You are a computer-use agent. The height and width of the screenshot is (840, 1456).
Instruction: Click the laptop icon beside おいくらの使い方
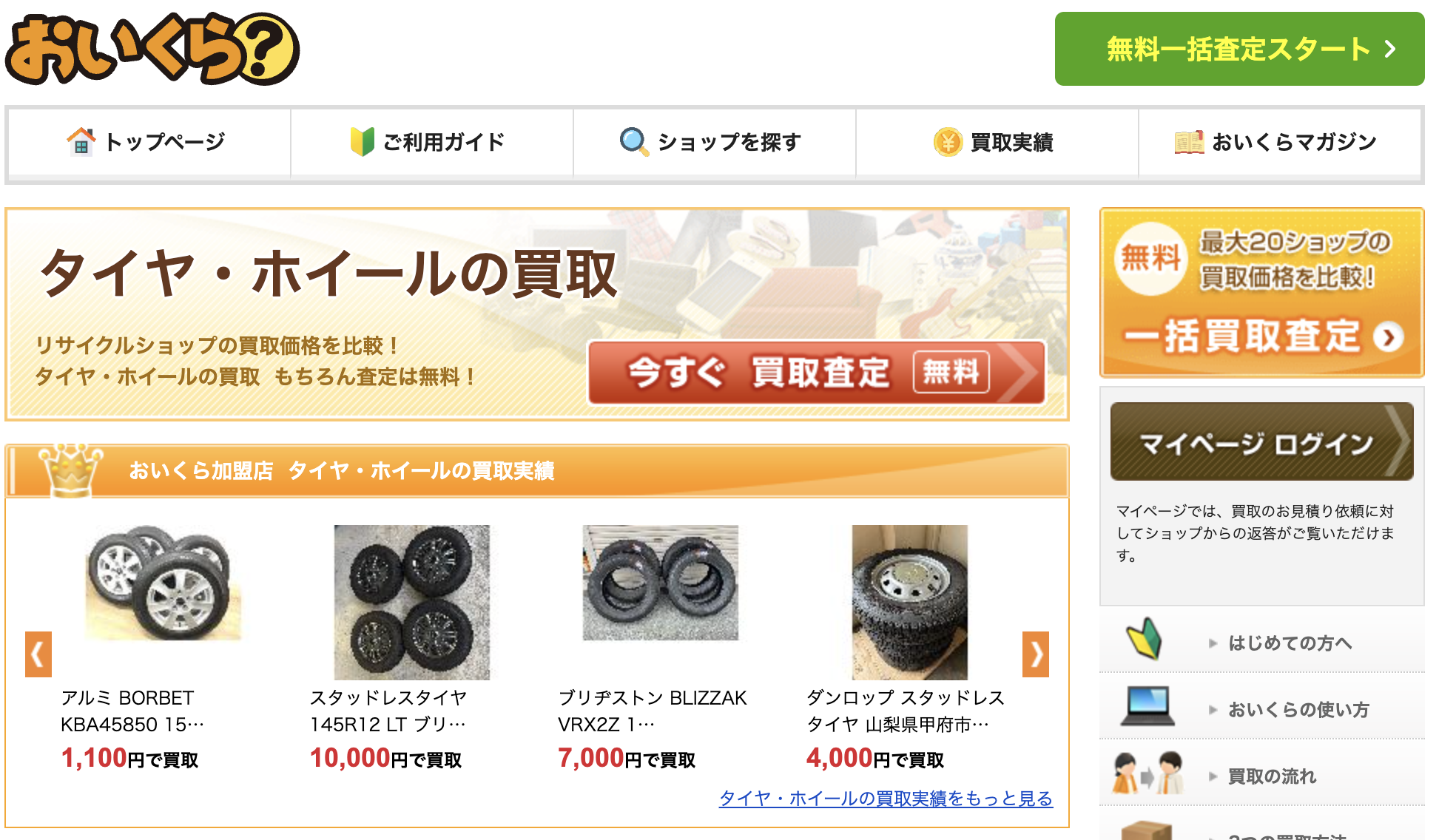point(1147,706)
